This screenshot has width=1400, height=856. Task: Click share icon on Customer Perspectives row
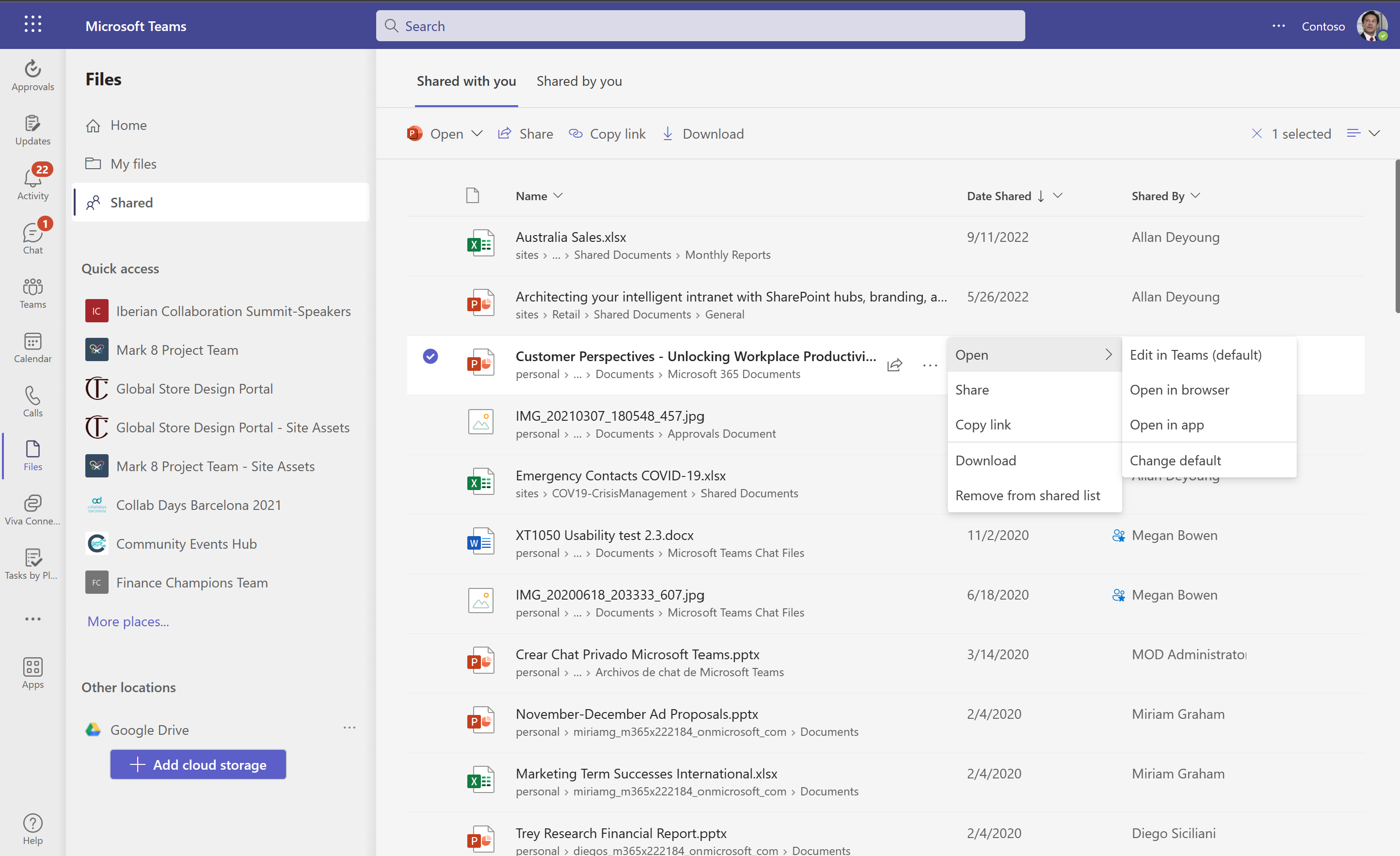894,365
